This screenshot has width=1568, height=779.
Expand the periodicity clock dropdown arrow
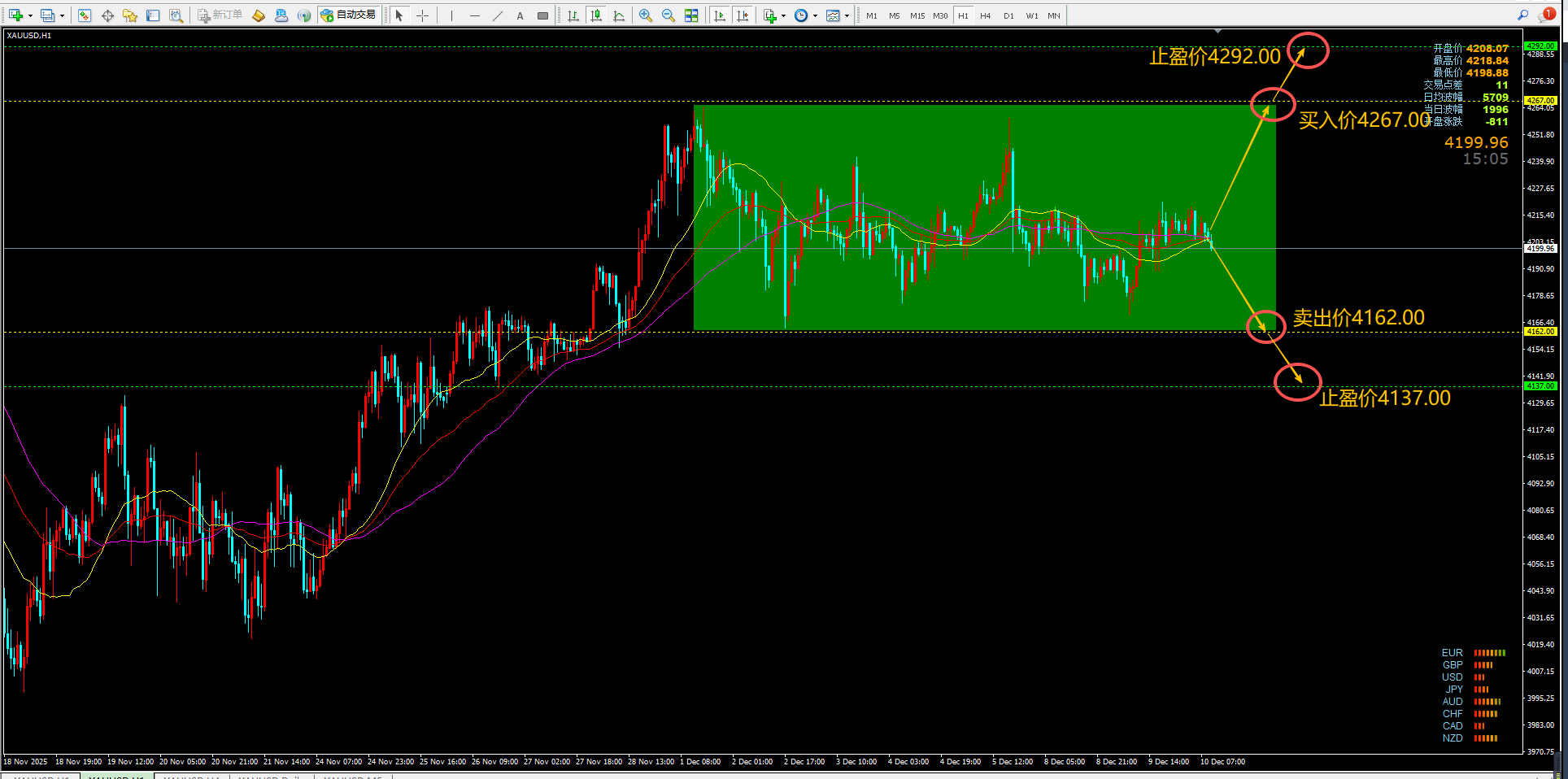click(x=815, y=15)
